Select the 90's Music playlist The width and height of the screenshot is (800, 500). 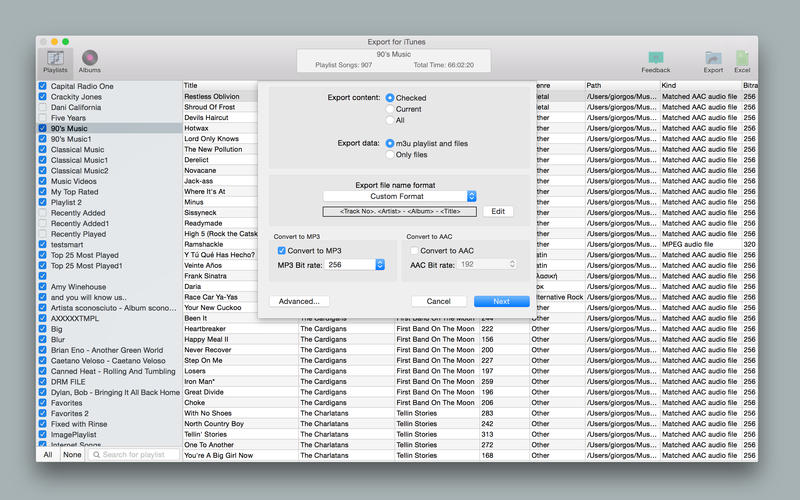[x=69, y=128]
